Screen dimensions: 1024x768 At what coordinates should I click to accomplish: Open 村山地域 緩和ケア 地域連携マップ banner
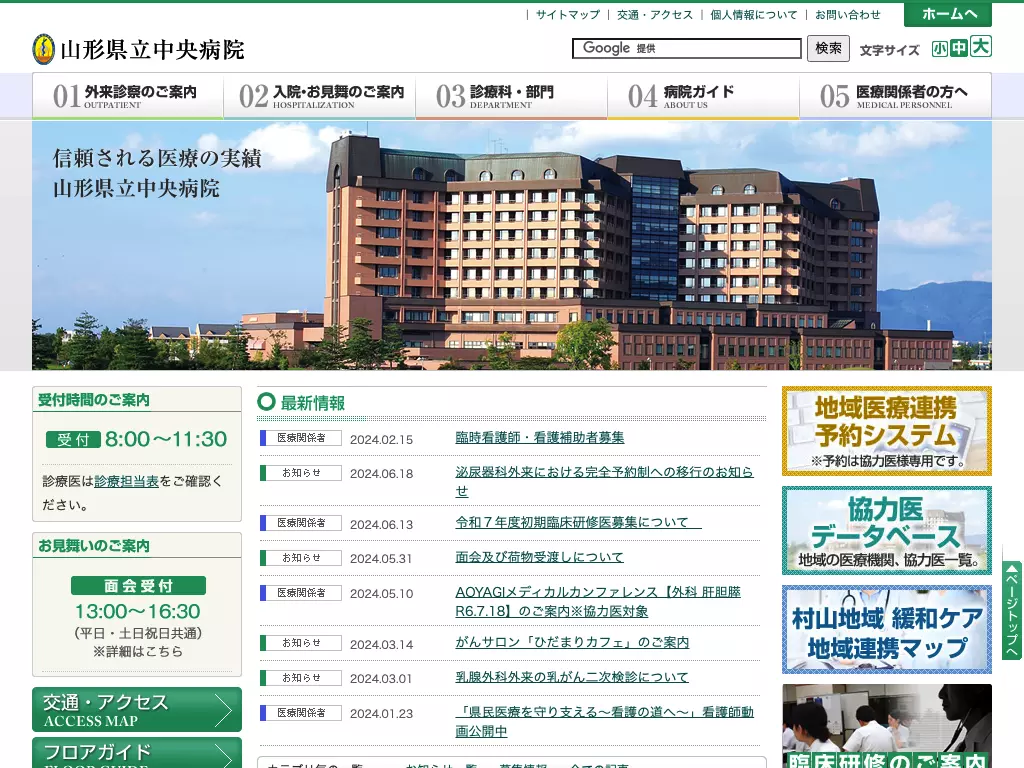pos(887,630)
